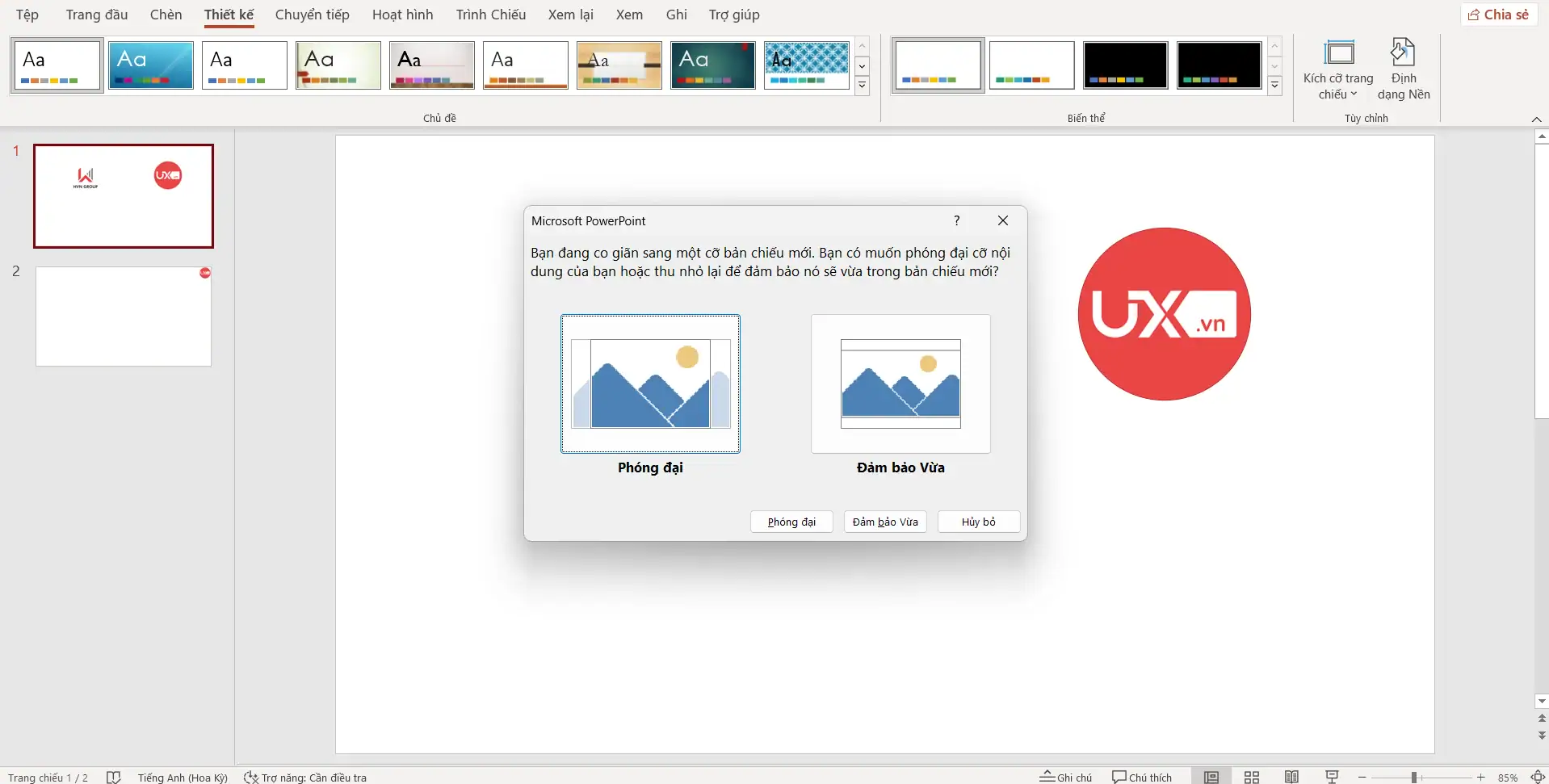This screenshot has height=784, width=1549.
Task: Click the dialog help question mark
Action: 957,220
